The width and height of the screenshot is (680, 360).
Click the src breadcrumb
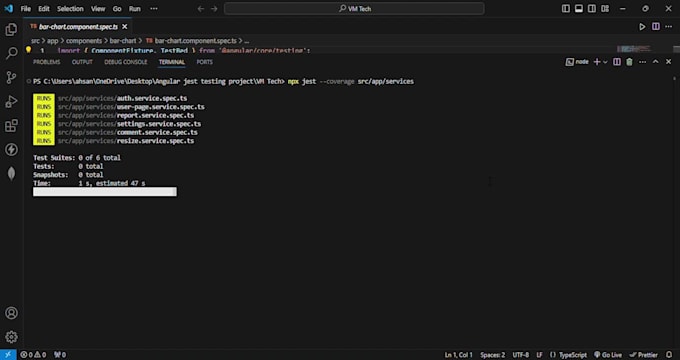pyautogui.click(x=35, y=41)
